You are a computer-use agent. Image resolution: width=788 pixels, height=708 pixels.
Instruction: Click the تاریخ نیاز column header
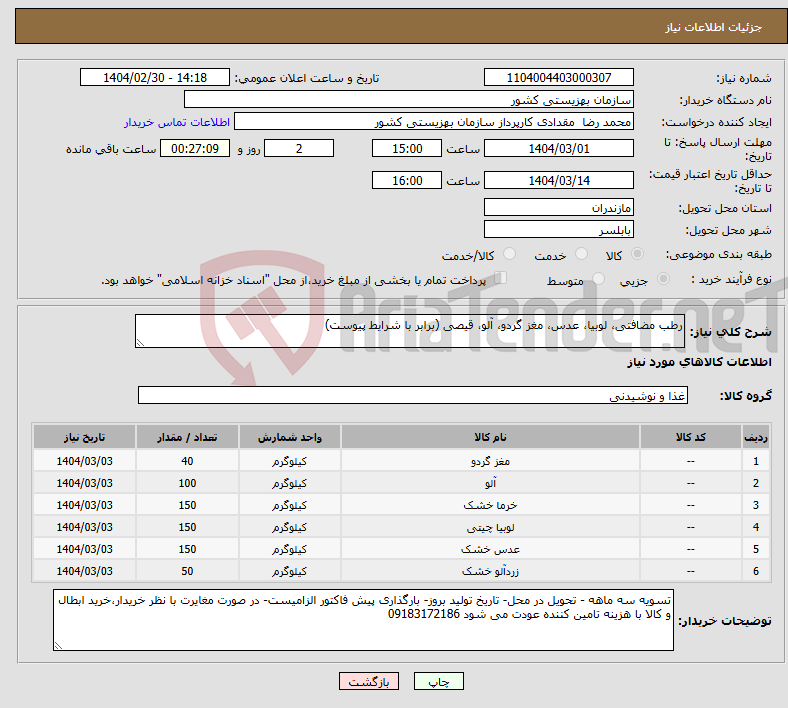tap(84, 437)
